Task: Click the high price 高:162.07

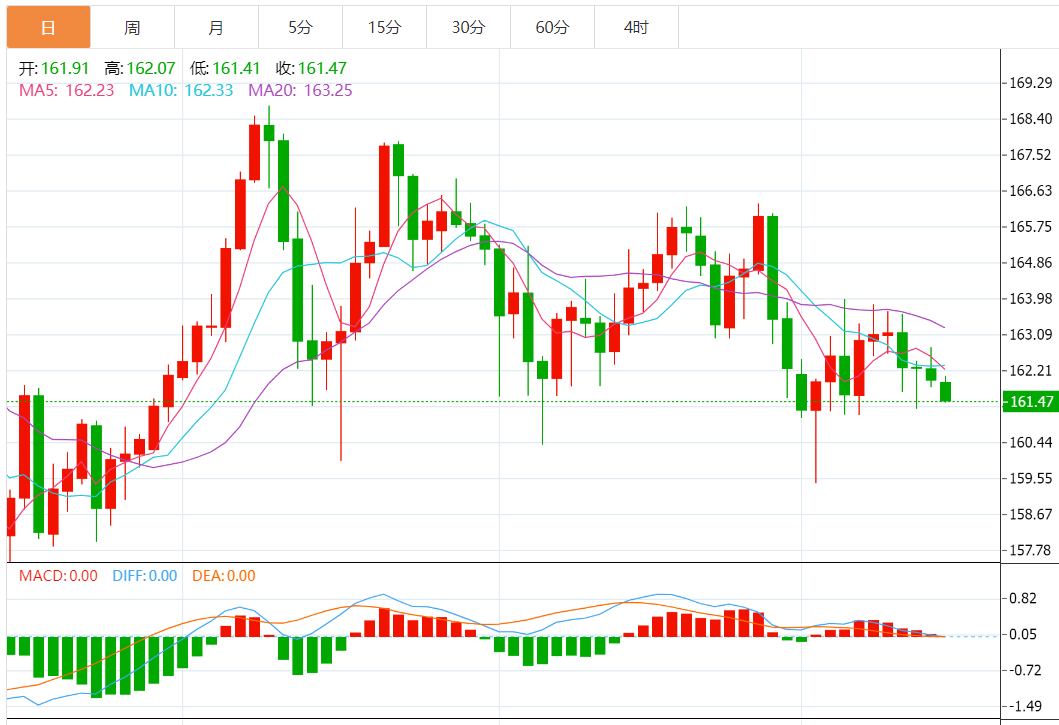Action: coord(140,68)
